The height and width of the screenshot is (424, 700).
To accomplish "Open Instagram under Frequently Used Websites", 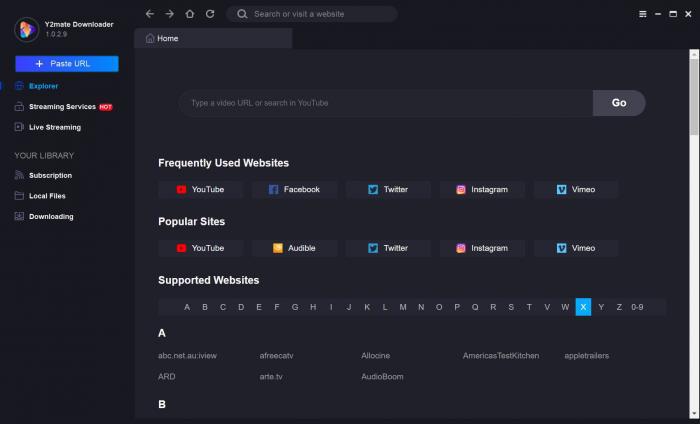I will point(482,190).
